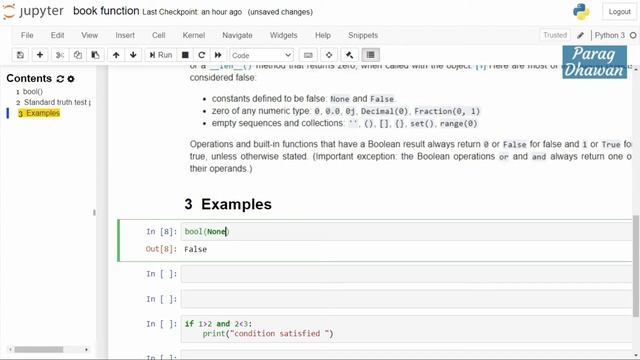
Task: Toggle the table of contents sidebar icon
Action: pyautogui.click(x=370, y=55)
